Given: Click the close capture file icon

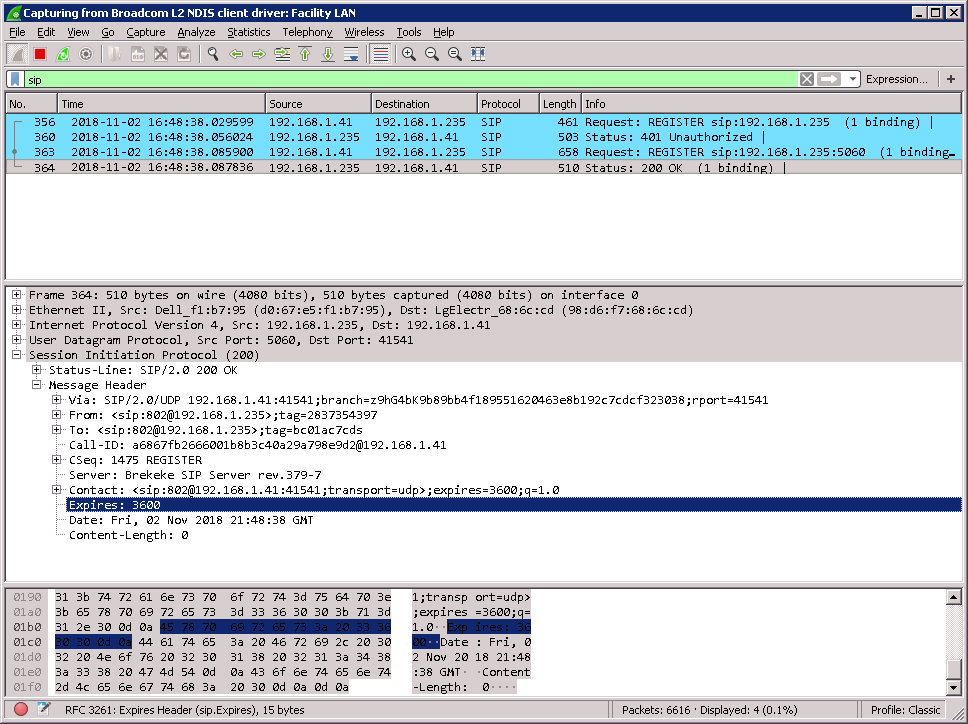Looking at the screenshot, I should click(x=161, y=54).
